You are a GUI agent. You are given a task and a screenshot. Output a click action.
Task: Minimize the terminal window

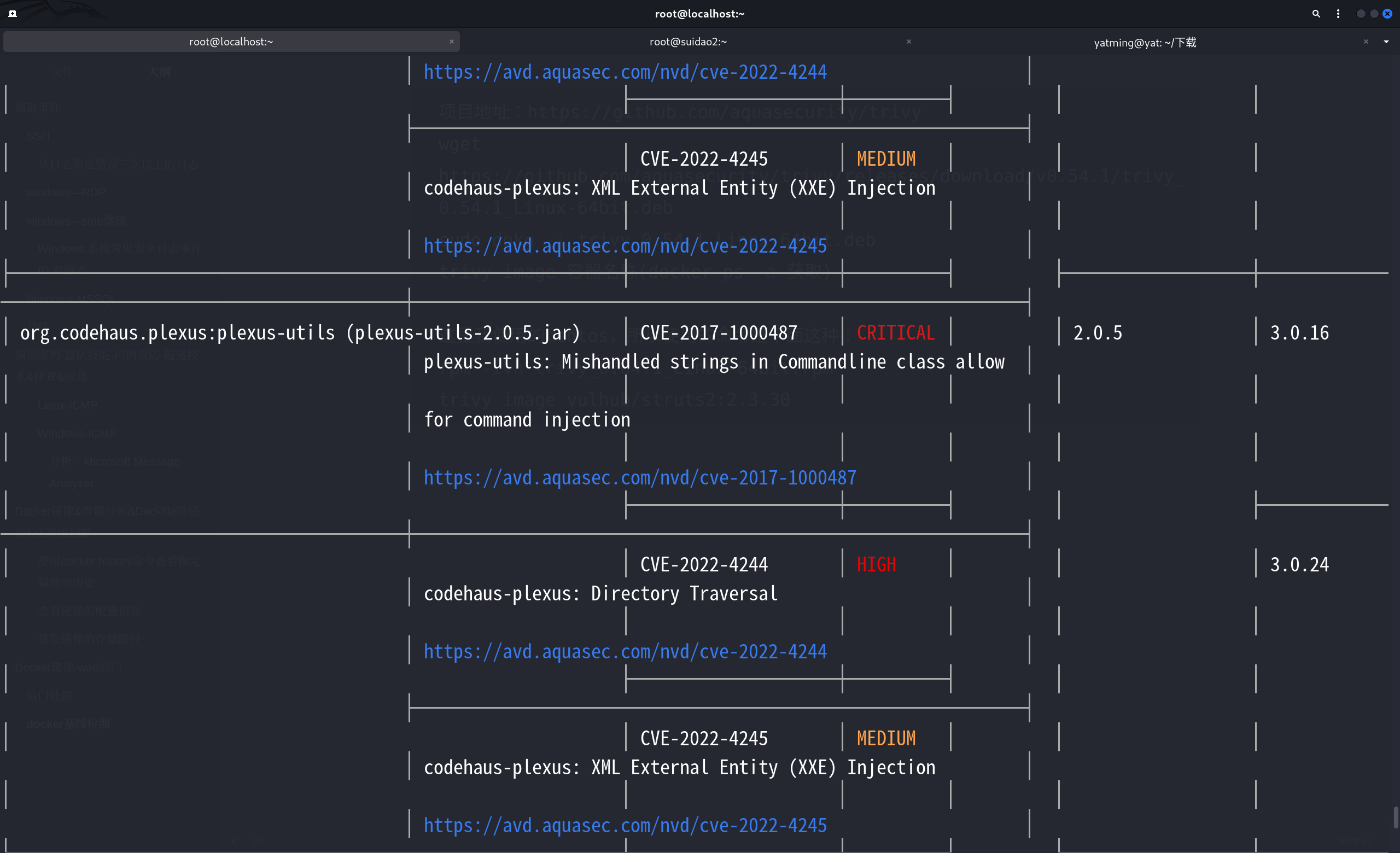click(1360, 14)
